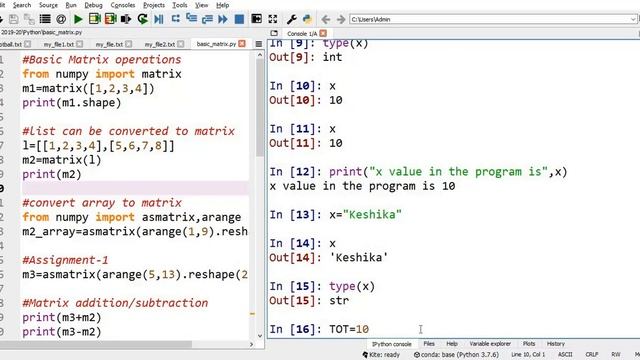Click the Step over debug icon

(176, 19)
